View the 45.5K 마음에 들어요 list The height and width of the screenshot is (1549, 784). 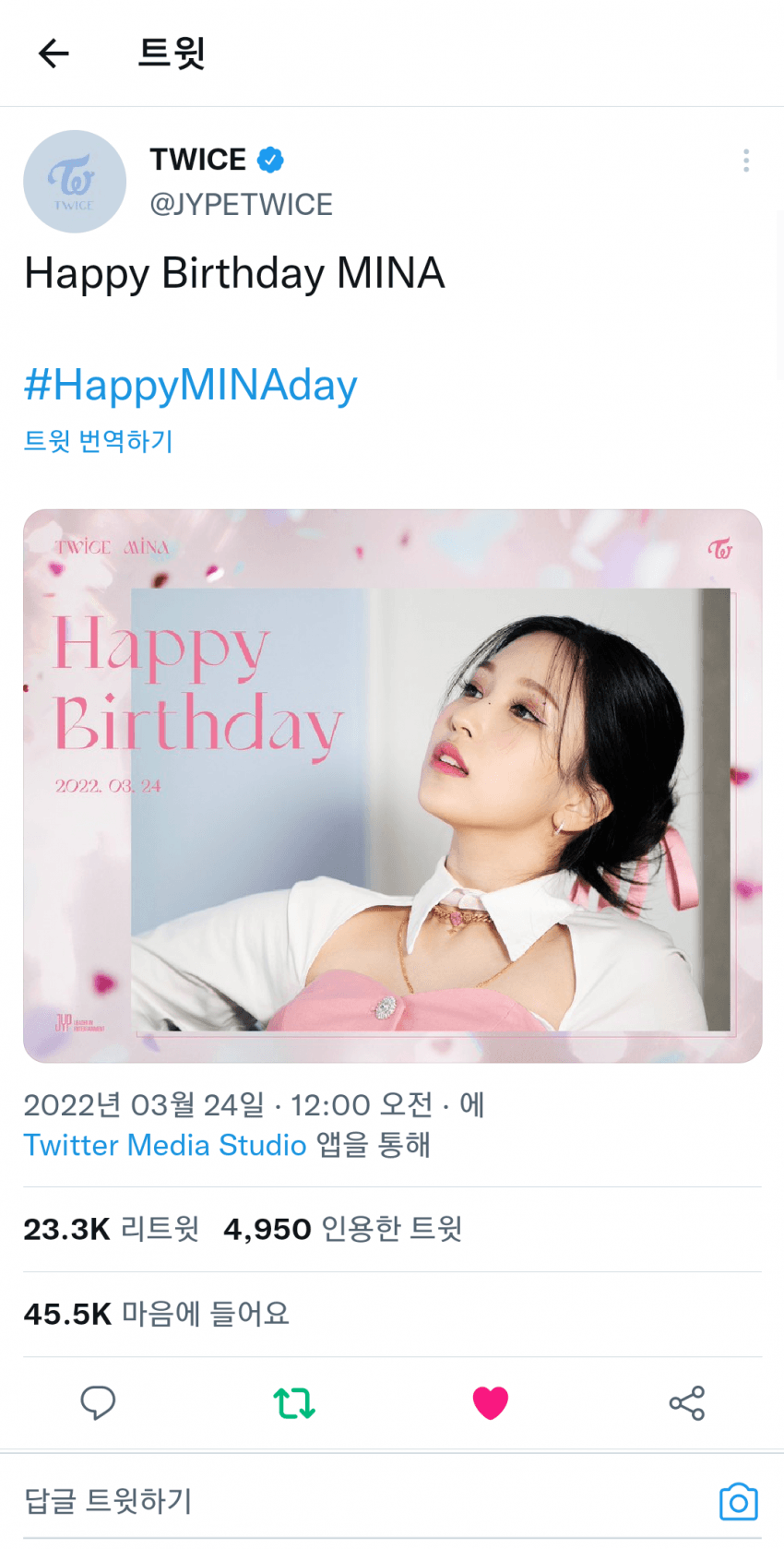coord(157,1314)
